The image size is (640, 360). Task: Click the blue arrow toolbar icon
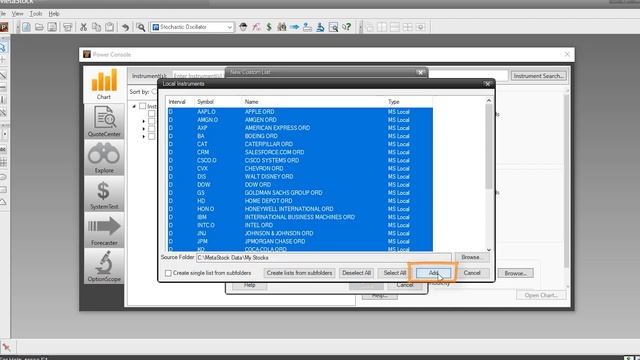294,27
